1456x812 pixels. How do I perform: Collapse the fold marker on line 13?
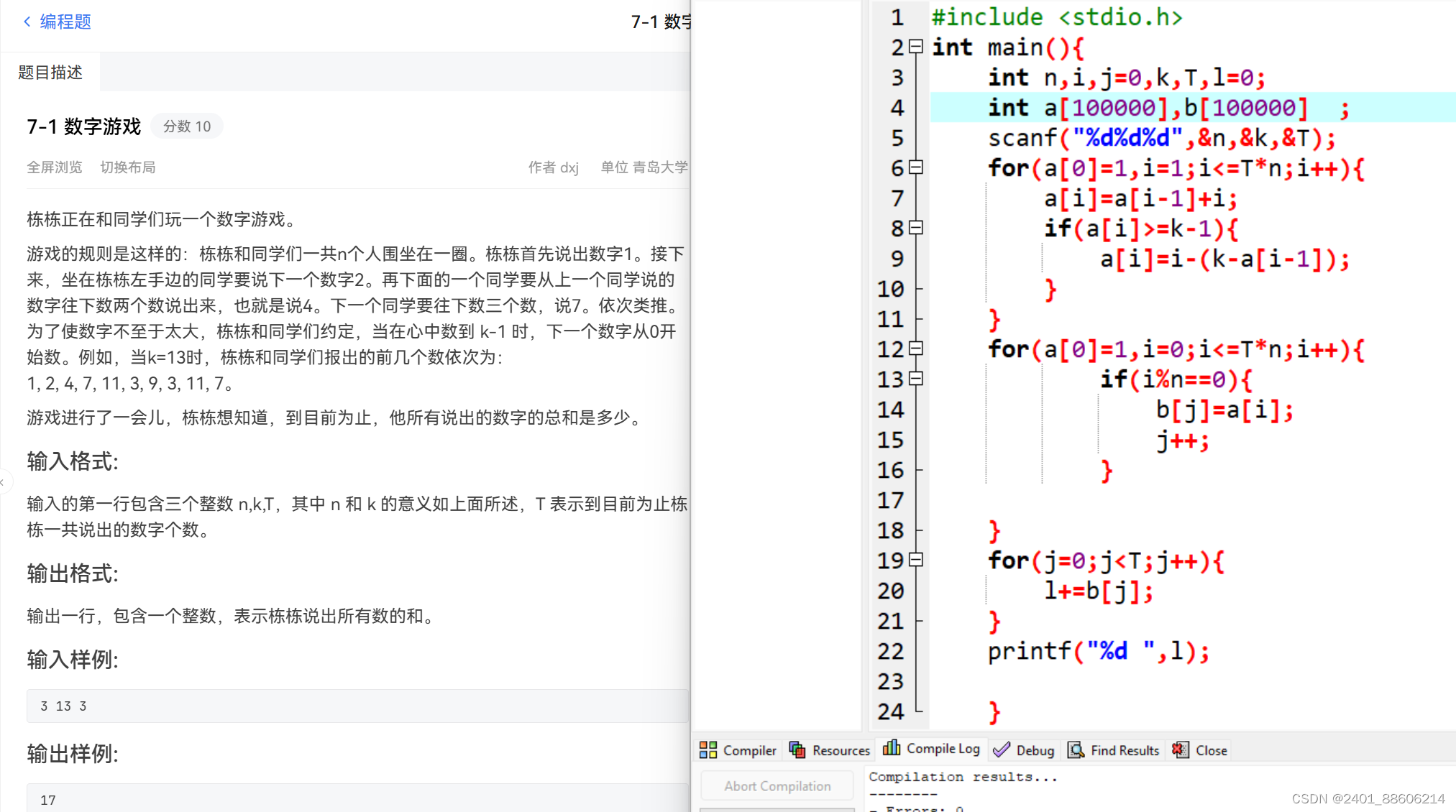pyautogui.click(x=916, y=379)
